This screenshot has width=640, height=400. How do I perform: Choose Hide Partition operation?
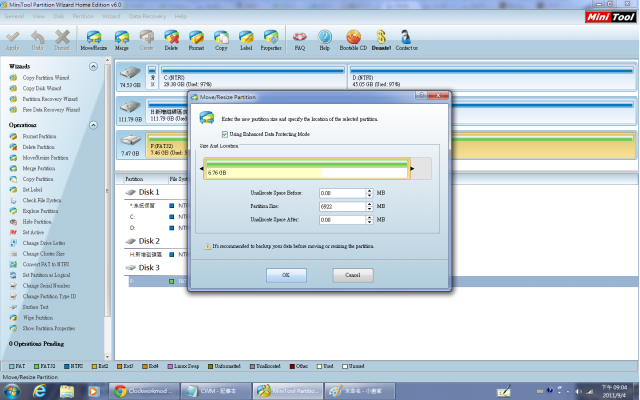point(37,222)
